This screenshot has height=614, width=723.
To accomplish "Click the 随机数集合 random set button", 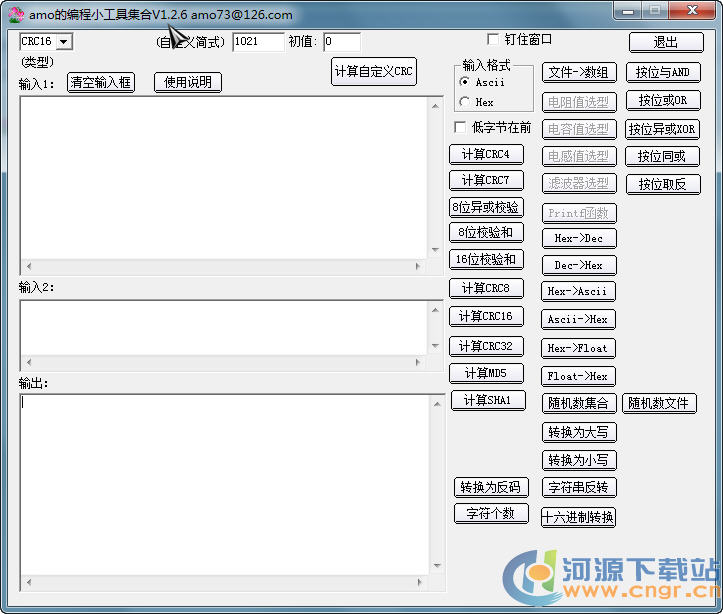I will pos(579,404).
